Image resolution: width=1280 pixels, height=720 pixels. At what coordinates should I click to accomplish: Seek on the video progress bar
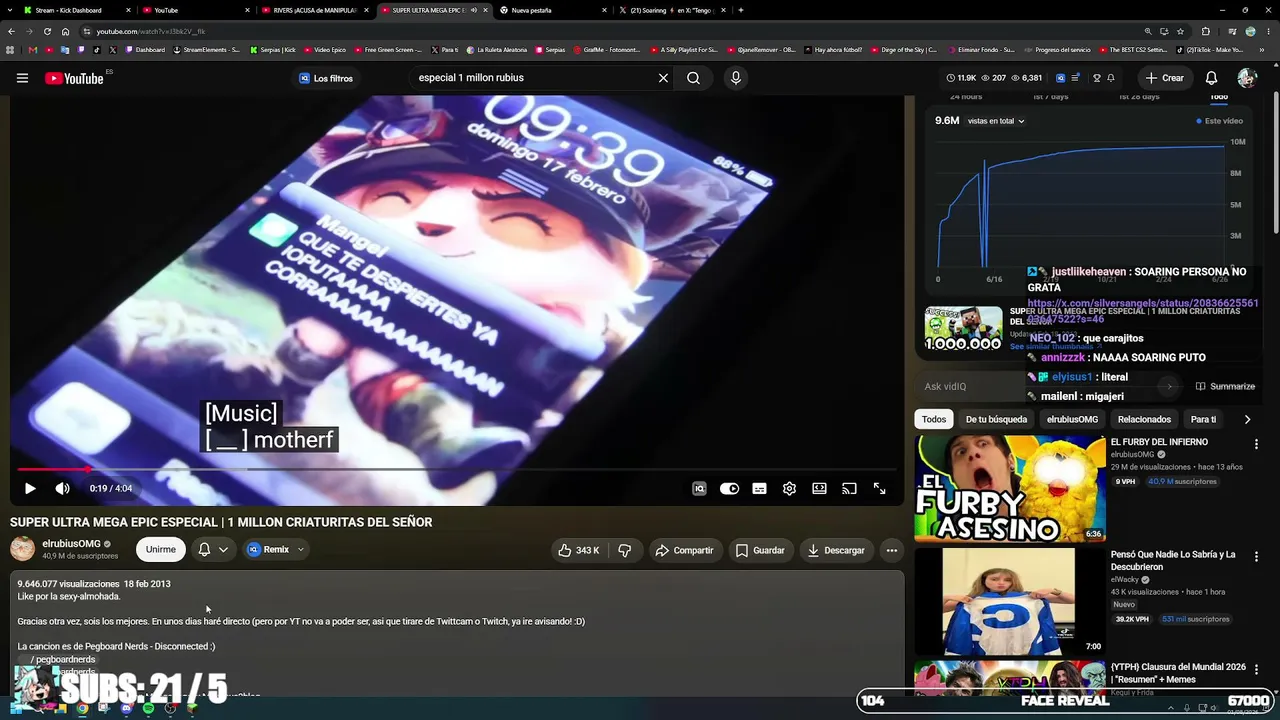[457, 469]
